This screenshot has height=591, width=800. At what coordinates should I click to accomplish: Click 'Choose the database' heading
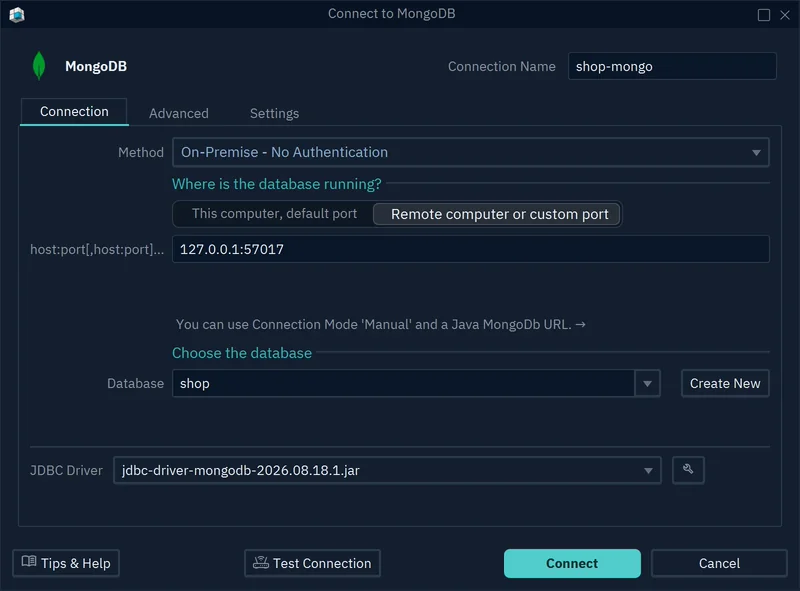242,353
